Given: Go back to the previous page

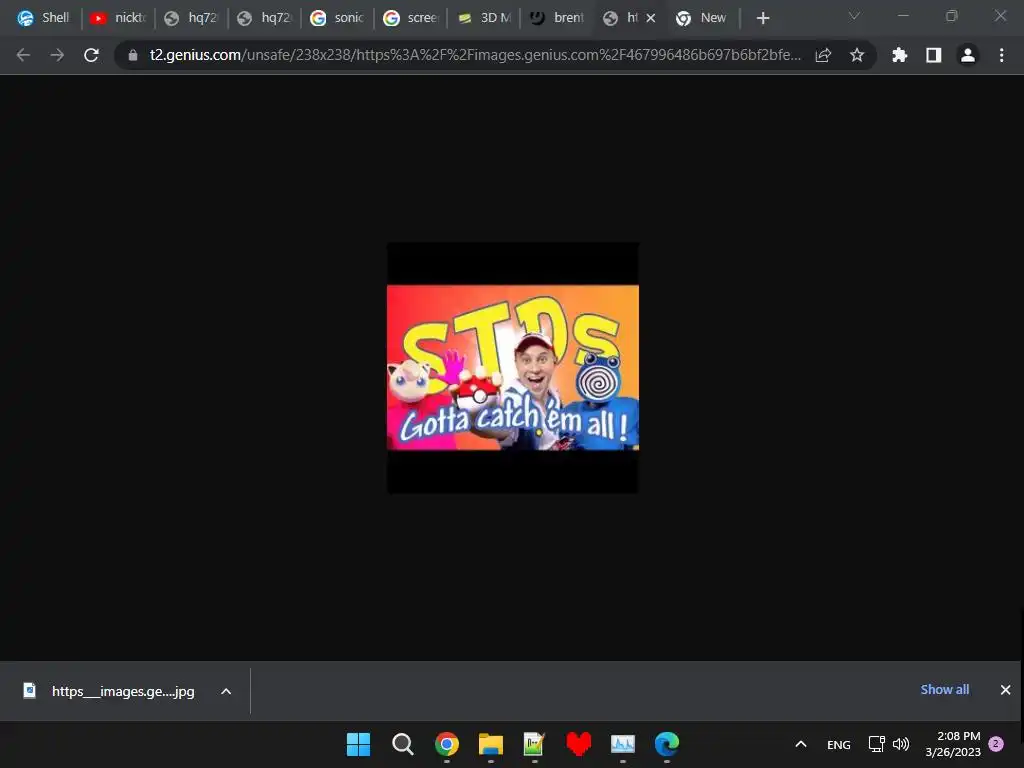Looking at the screenshot, I should point(24,56).
